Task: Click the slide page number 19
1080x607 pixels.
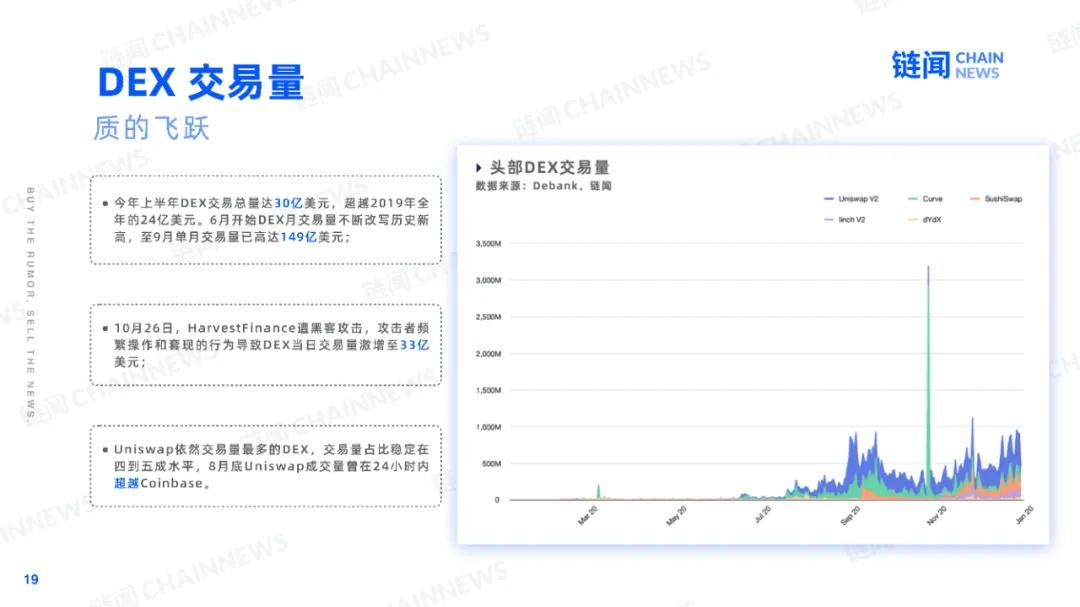Action: (31, 579)
